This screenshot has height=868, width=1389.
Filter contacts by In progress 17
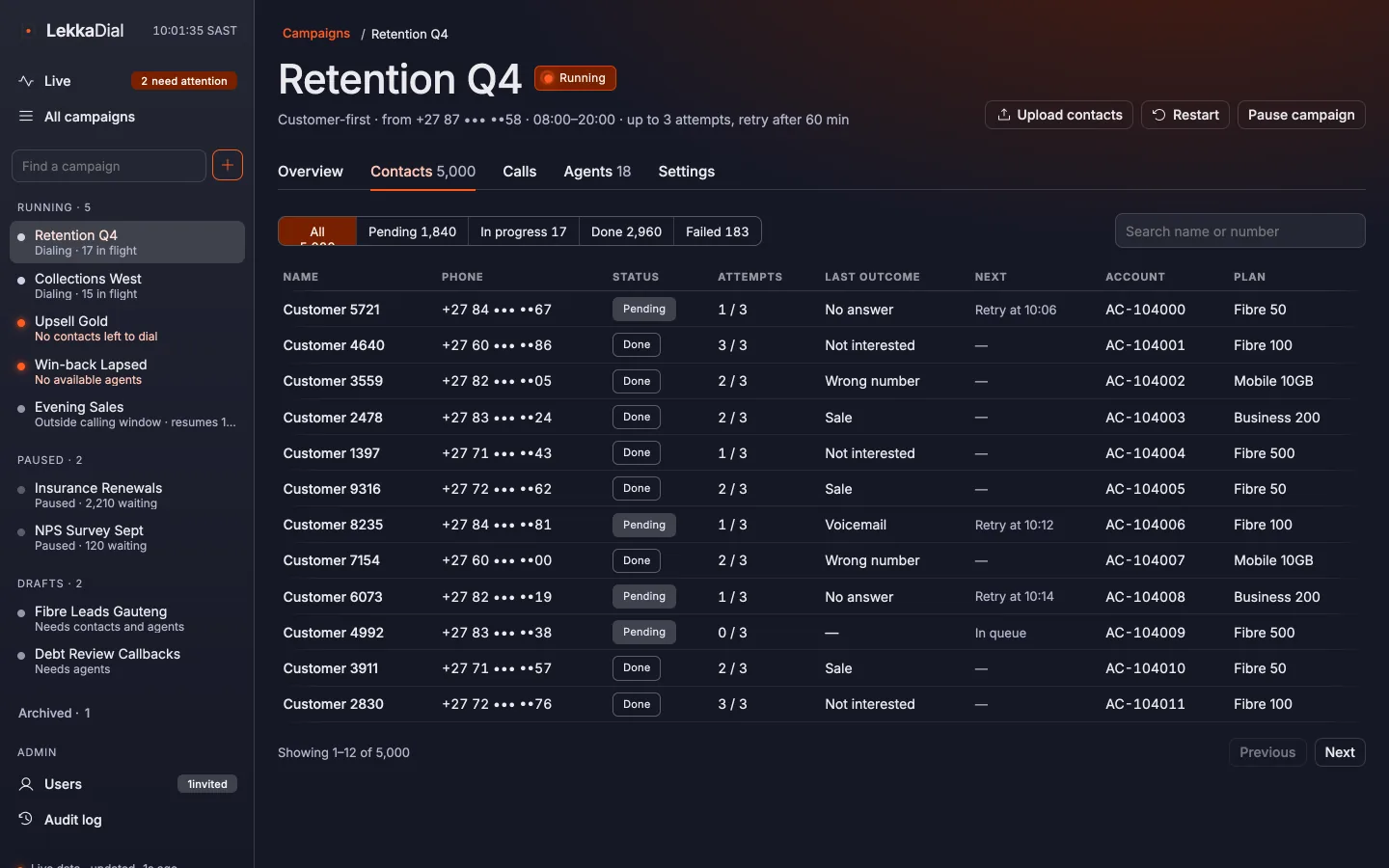(524, 231)
